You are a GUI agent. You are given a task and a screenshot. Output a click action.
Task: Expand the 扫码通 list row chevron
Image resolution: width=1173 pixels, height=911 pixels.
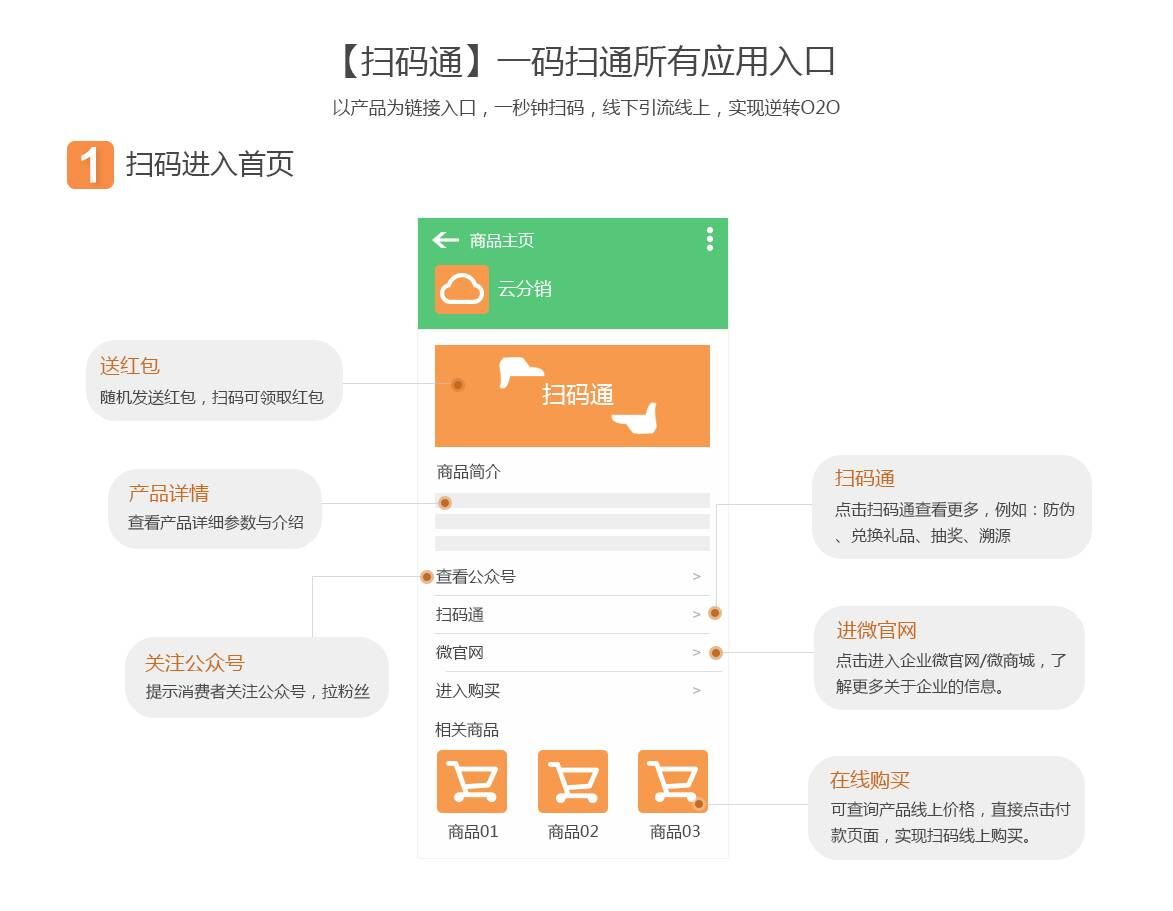tap(696, 615)
